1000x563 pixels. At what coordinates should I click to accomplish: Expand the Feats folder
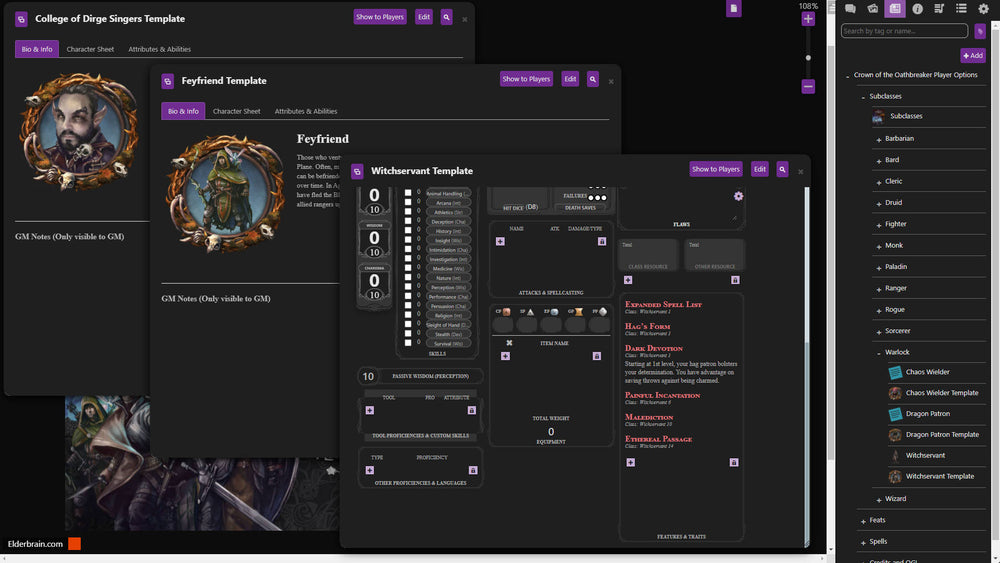pyautogui.click(x=863, y=520)
